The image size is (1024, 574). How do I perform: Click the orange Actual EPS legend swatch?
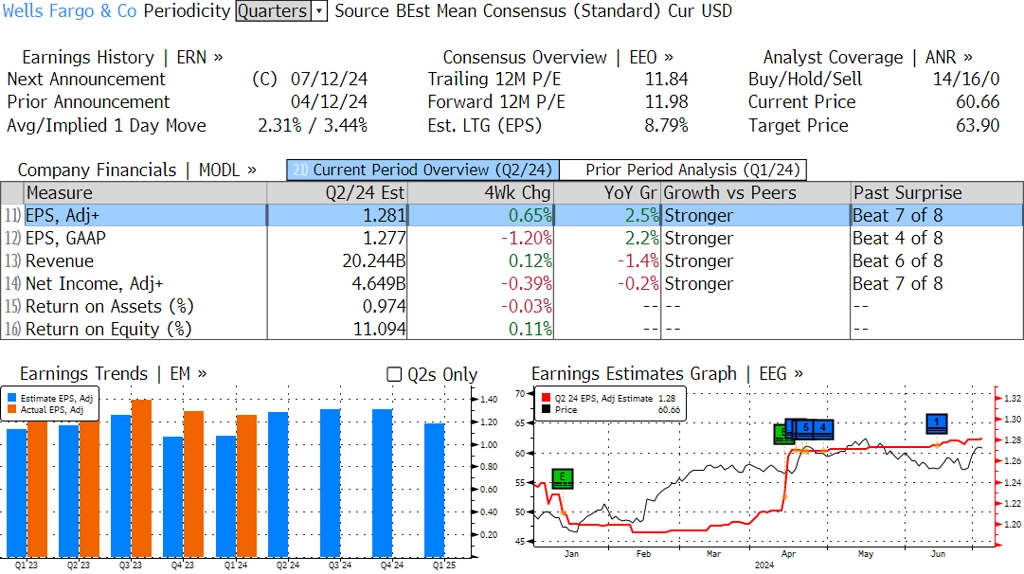pyautogui.click(x=12, y=410)
